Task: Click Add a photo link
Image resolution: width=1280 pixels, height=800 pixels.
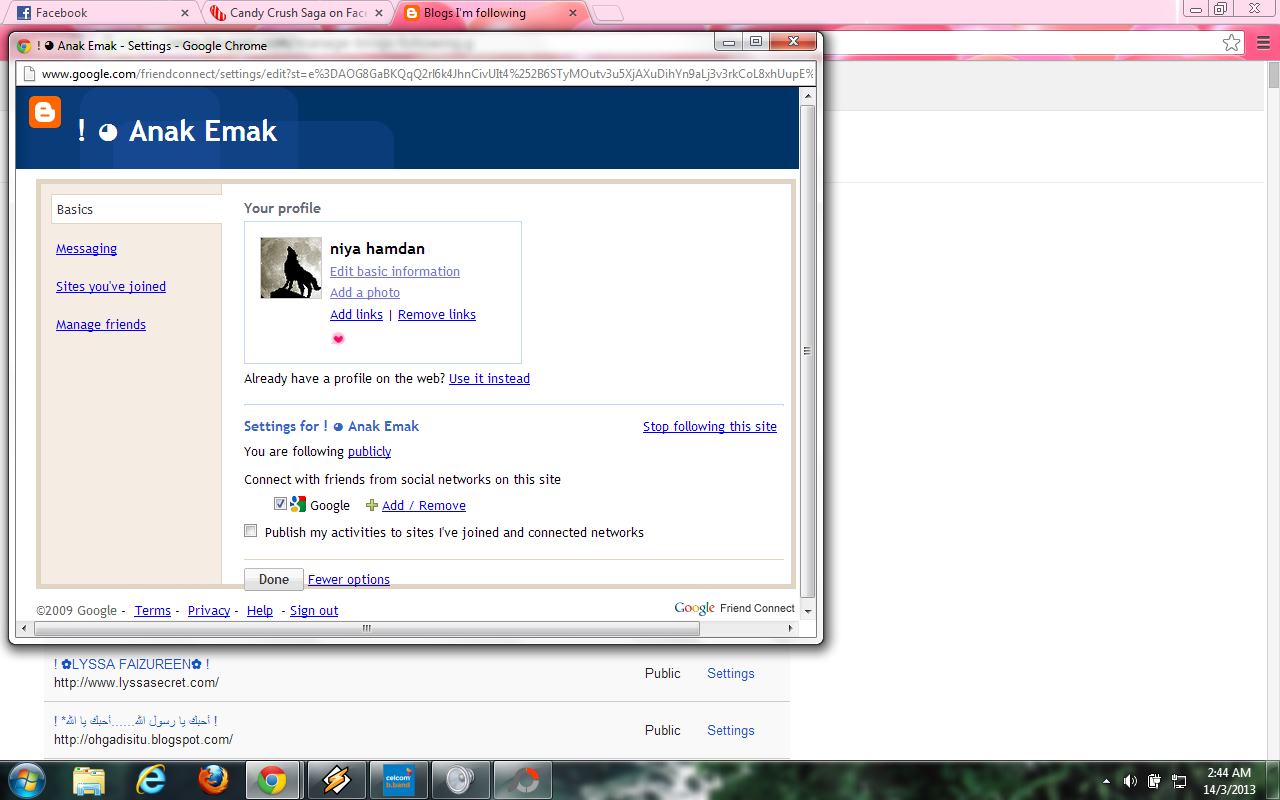Action: [x=365, y=292]
